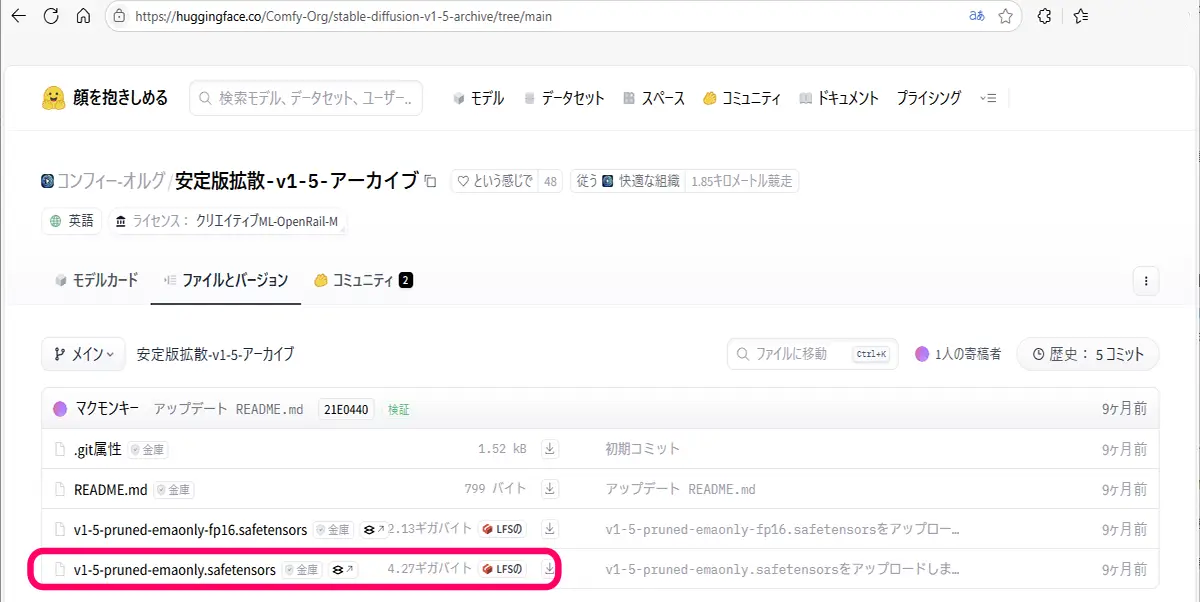1200x602 pixels.
Task: Open the スペース nav item
Action: tap(653, 98)
